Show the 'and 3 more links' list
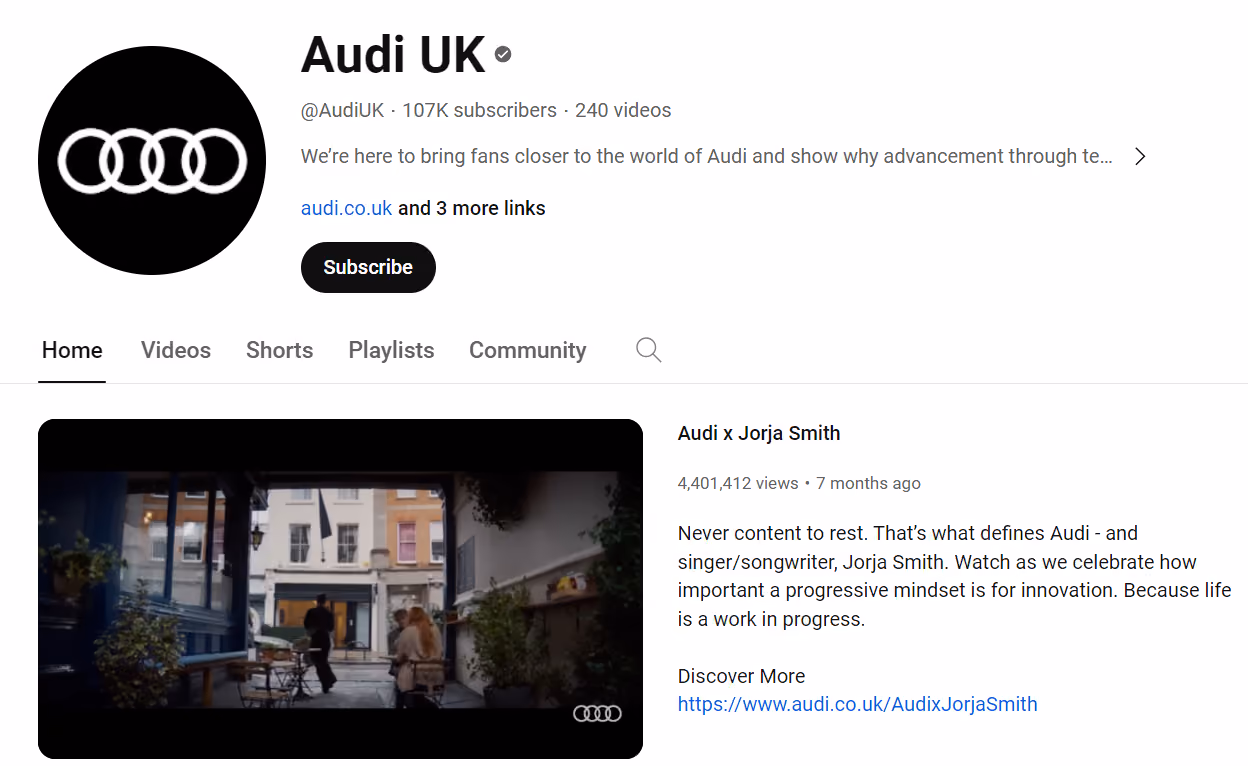Image resolution: width=1248 pixels, height=766 pixels. 472,208
